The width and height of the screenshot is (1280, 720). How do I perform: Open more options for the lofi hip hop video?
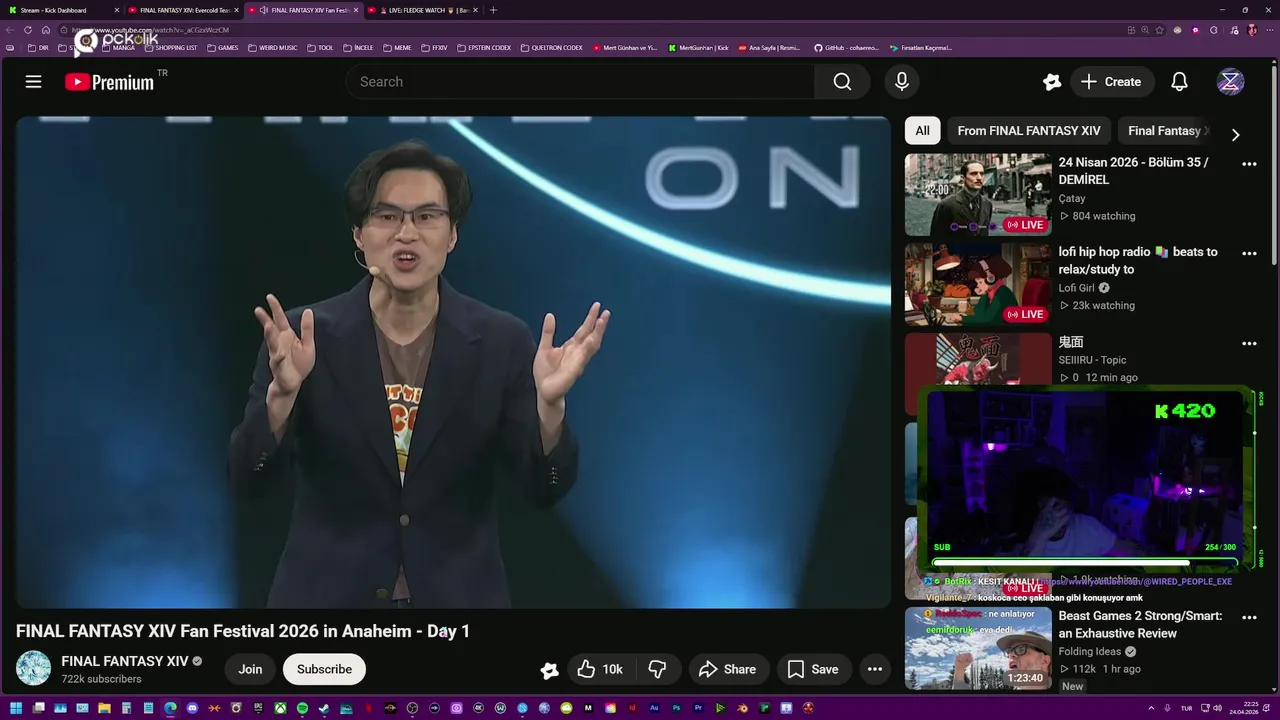(x=1249, y=254)
